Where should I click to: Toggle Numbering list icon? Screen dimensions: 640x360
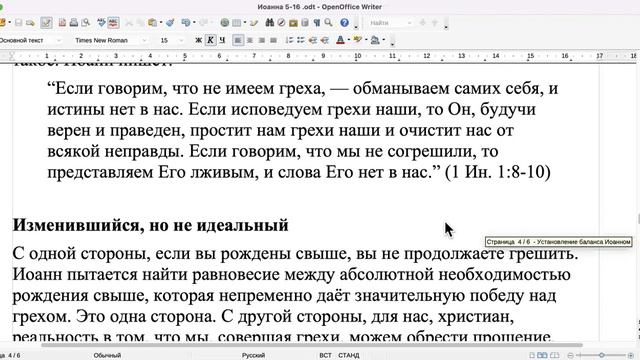click(x=289, y=40)
